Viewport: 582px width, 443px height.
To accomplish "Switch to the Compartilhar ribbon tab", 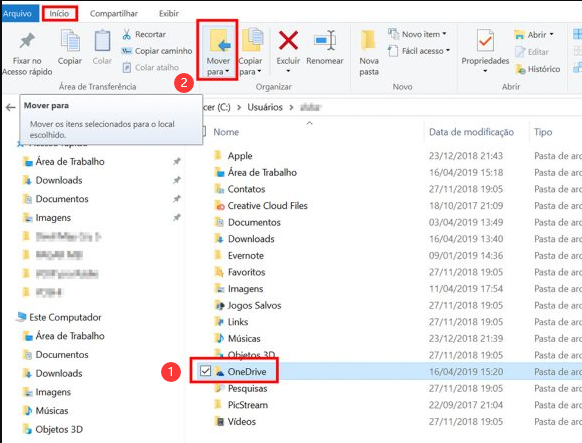I will 114,13.
